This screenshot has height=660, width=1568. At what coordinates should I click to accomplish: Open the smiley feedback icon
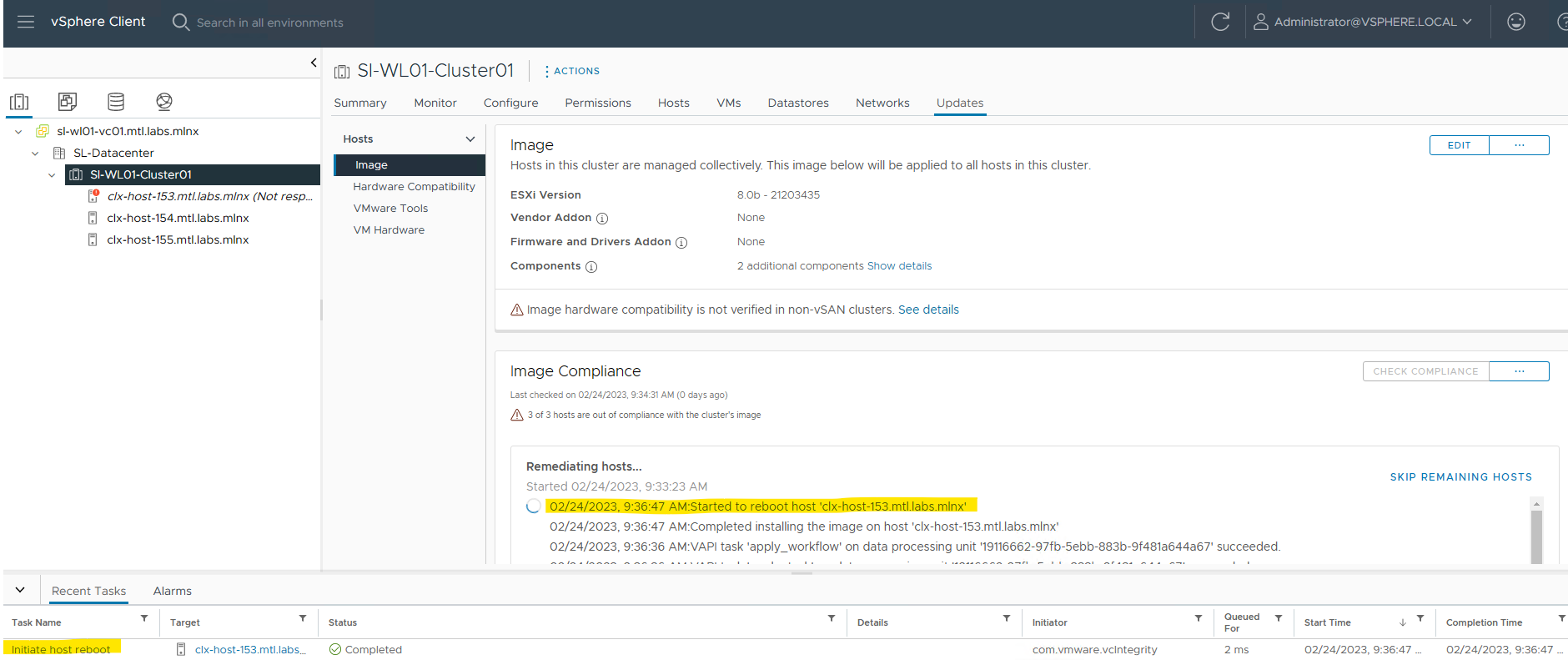coord(1516,22)
